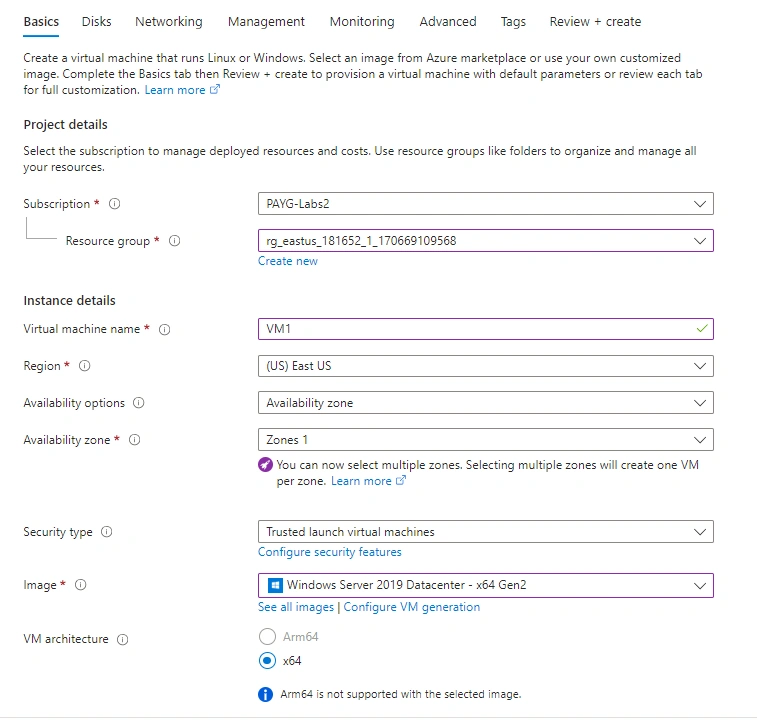Click the blue Arm64 notice info icon
This screenshot has width=757, height=723.
(265, 694)
